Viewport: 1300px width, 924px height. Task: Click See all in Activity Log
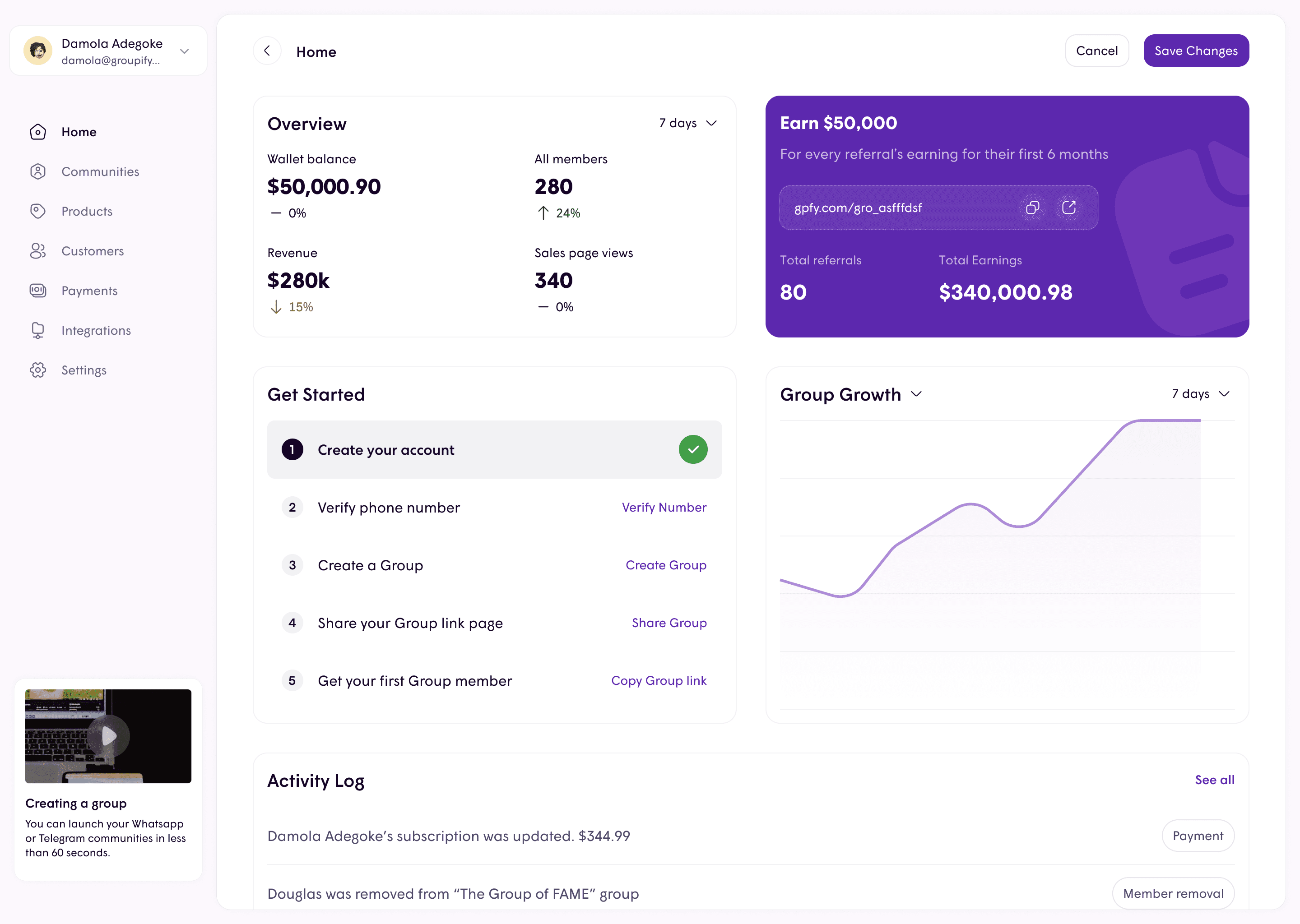click(1215, 780)
